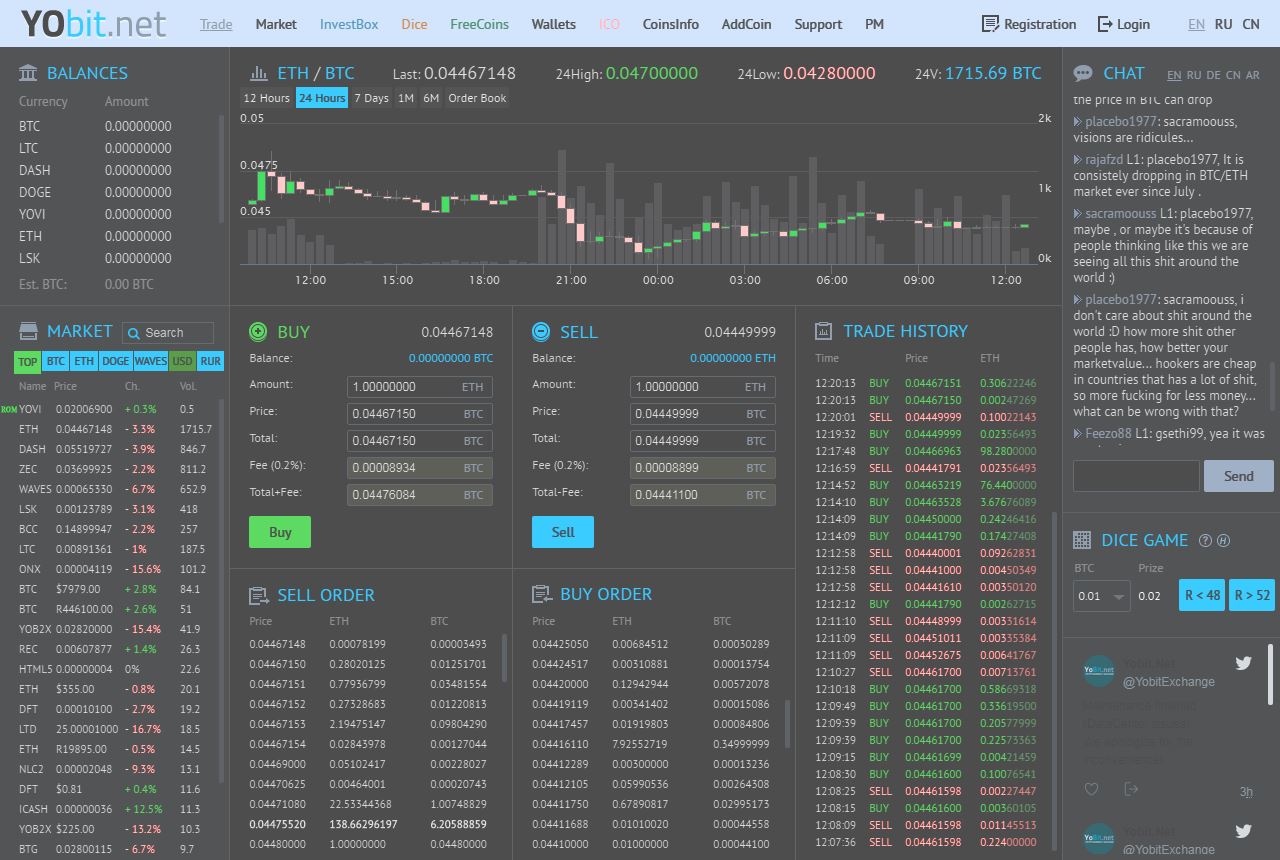The image size is (1280, 860).
Task: Click the Sell Order list icon
Action: point(259,596)
